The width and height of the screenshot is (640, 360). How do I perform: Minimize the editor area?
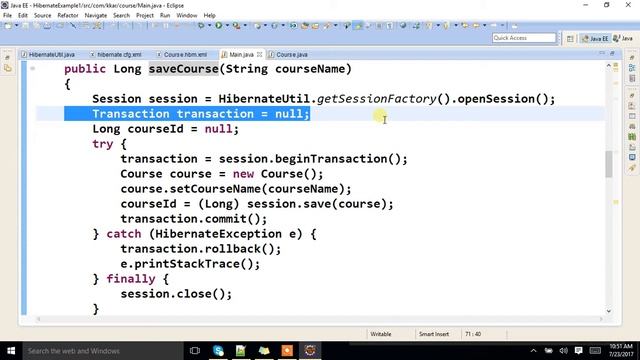point(602,53)
